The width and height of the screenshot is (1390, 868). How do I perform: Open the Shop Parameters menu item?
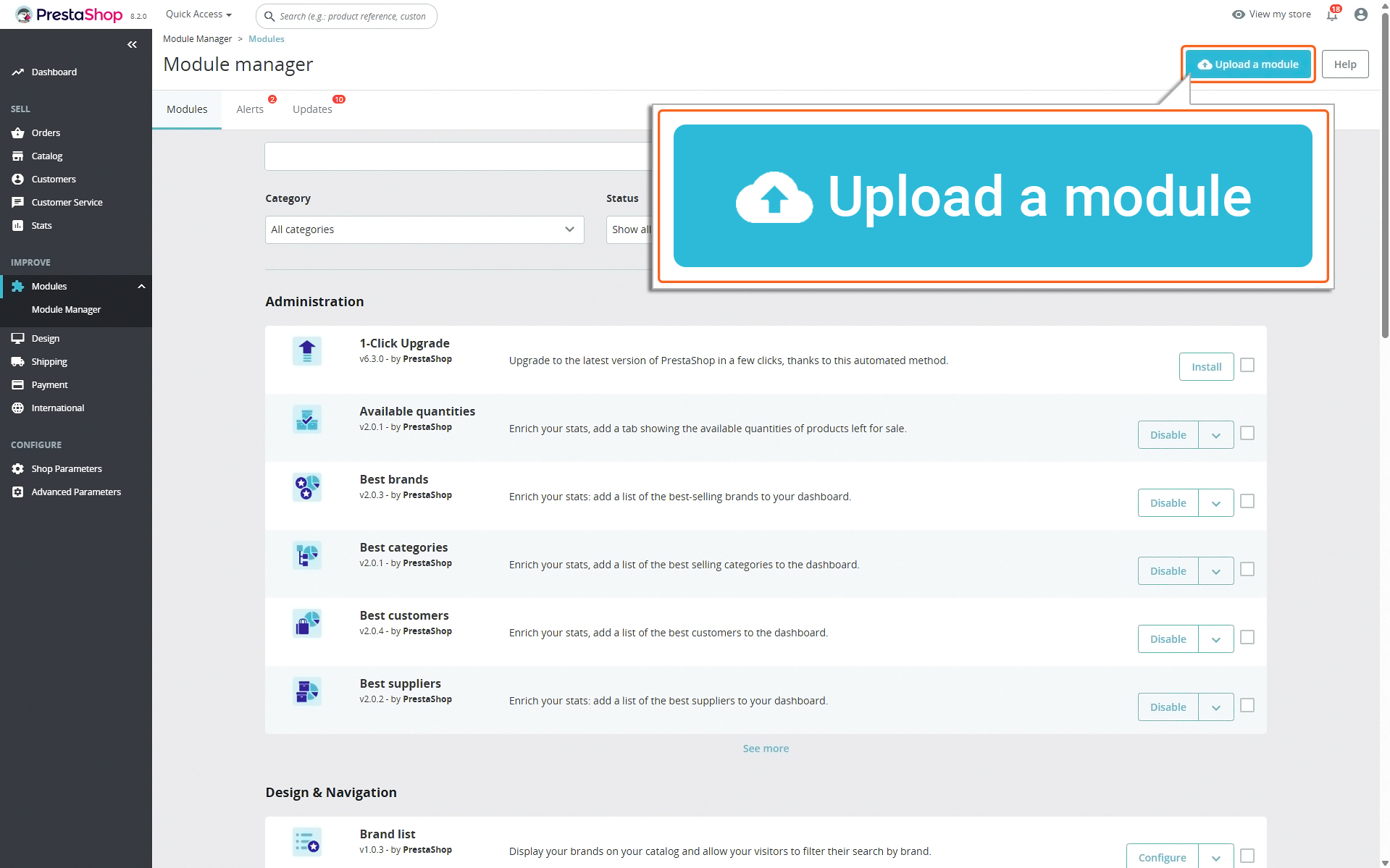coord(67,469)
